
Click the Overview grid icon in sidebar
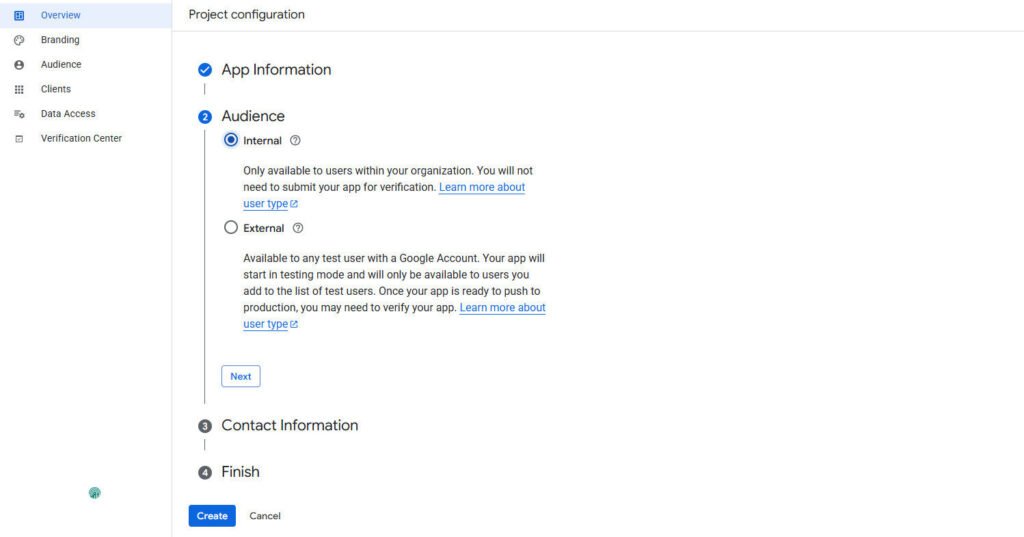coord(19,15)
